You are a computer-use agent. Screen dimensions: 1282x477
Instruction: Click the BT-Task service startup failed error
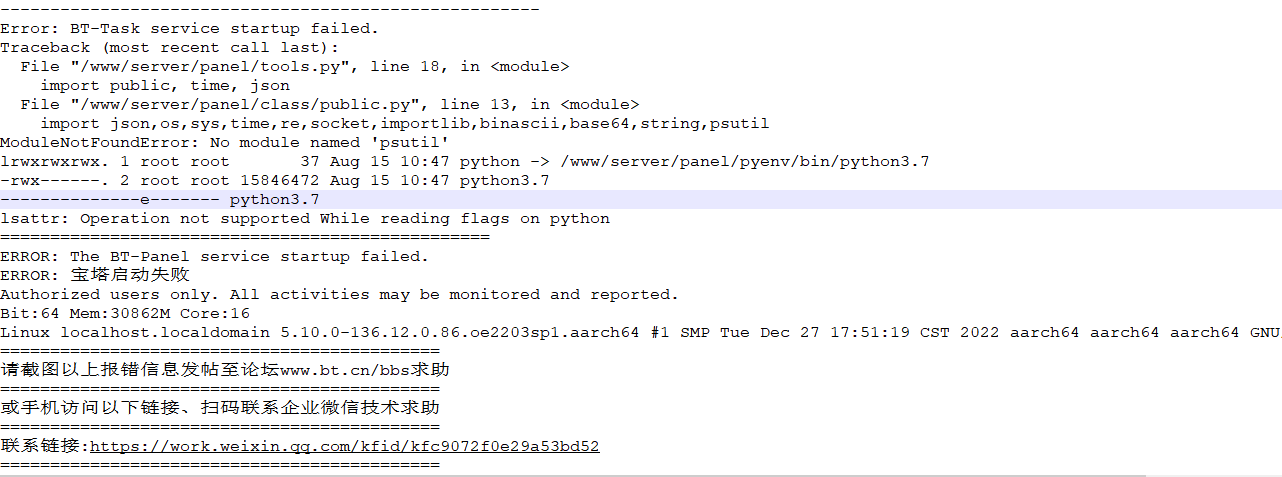(190, 28)
